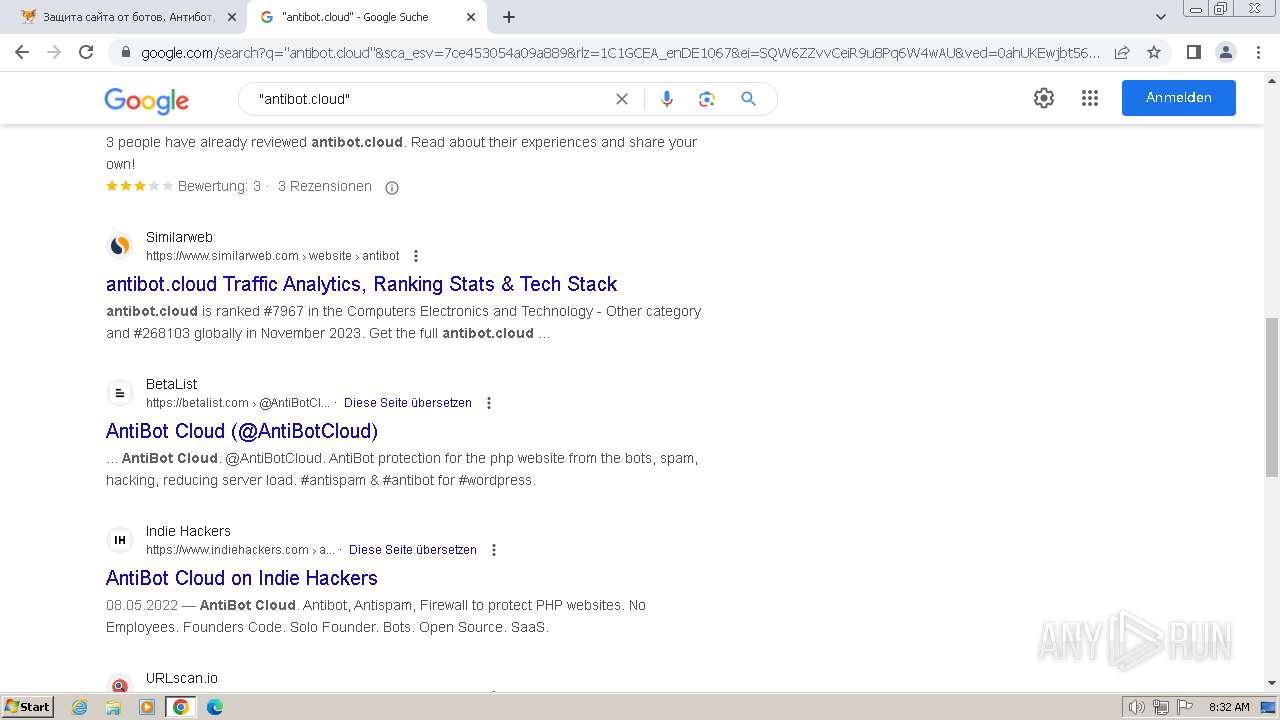Click the Similarweb source name
Image resolution: width=1280 pixels, height=720 pixels.
point(179,237)
